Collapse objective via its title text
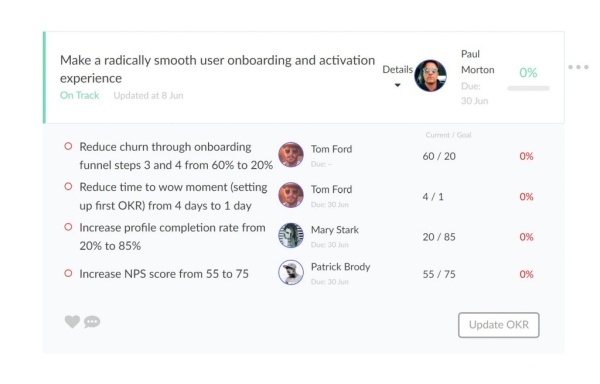600x384 pixels. pyautogui.click(x=217, y=69)
